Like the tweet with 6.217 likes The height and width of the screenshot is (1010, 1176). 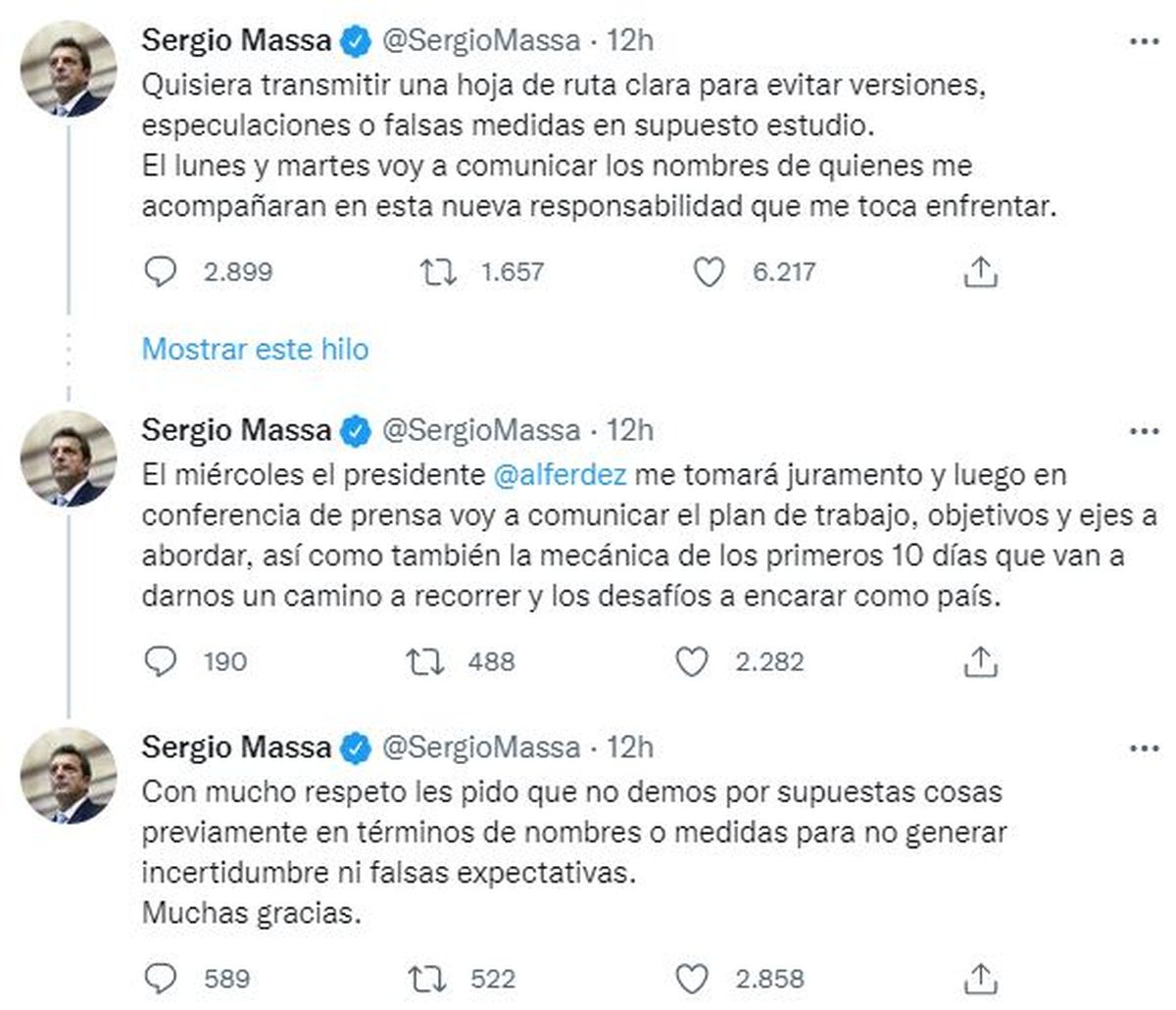click(709, 271)
